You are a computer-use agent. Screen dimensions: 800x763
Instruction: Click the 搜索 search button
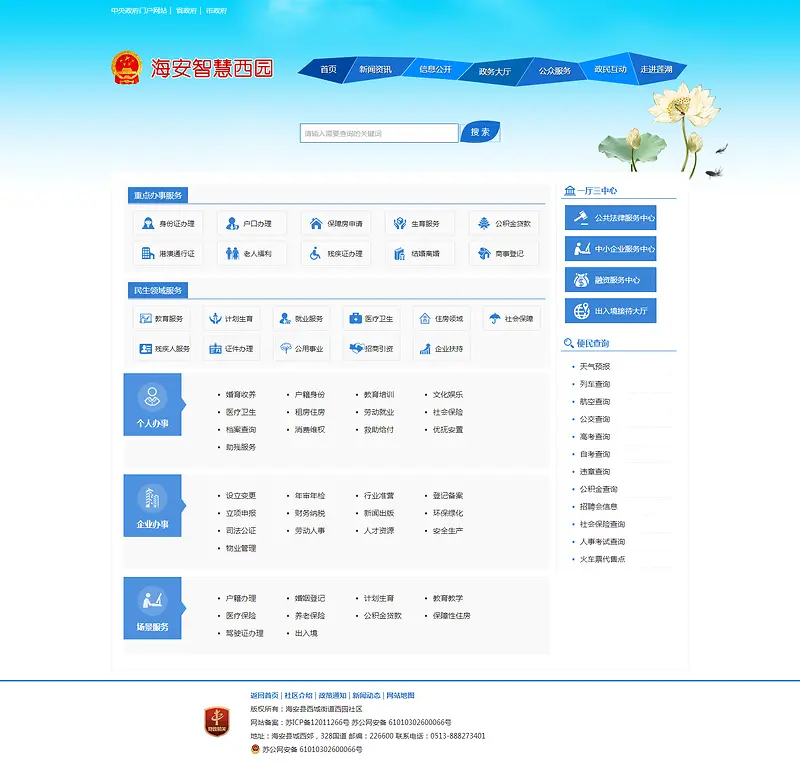[480, 132]
